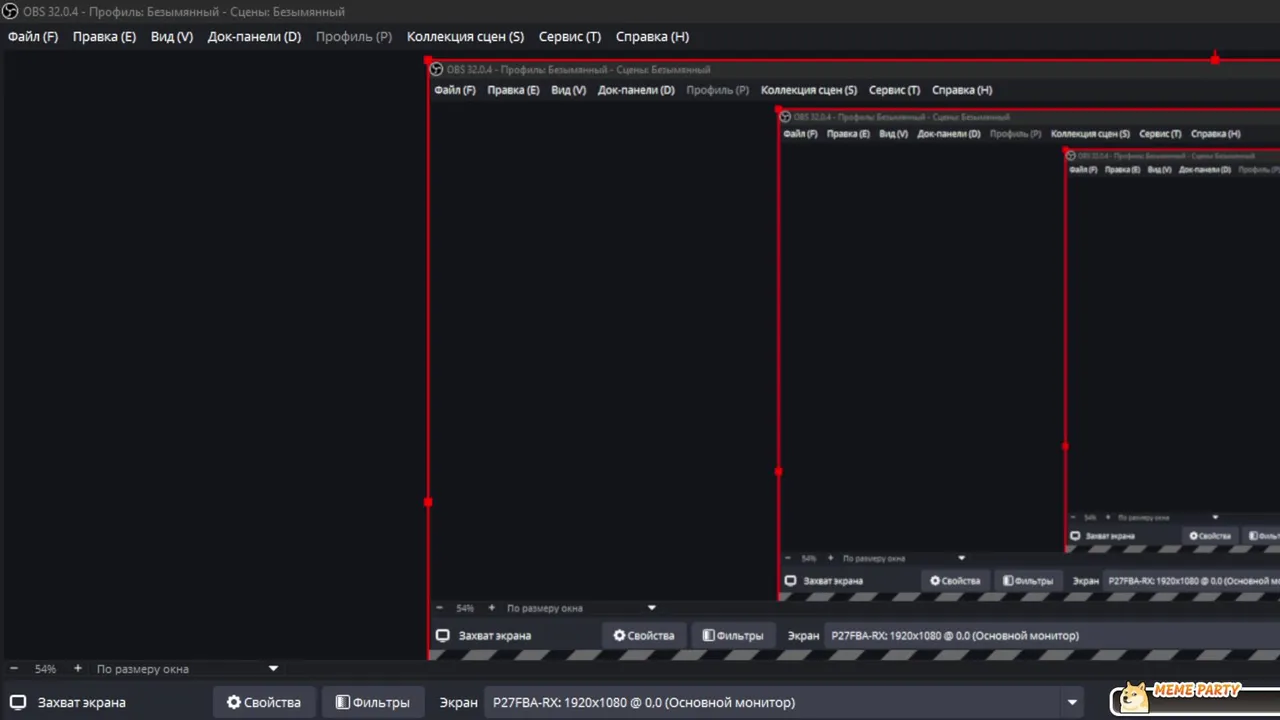Click the greyed Профиль (P) menu in main window
This screenshot has height=720, width=1280.
tap(354, 36)
